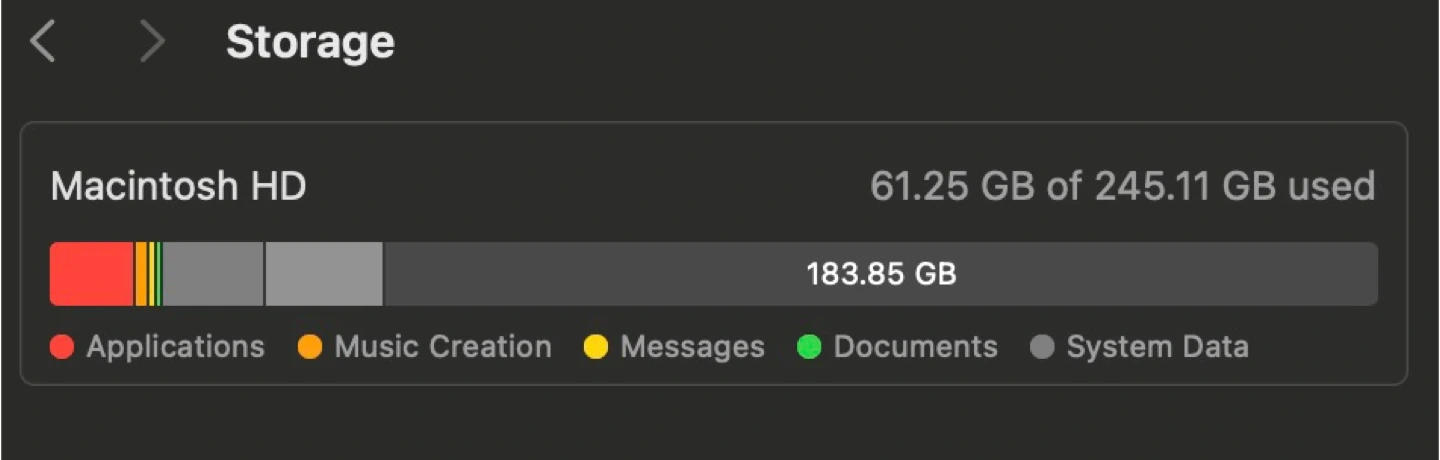Click the gray System Data legend dot
Screen dimensions: 1440x460
coord(1042,348)
